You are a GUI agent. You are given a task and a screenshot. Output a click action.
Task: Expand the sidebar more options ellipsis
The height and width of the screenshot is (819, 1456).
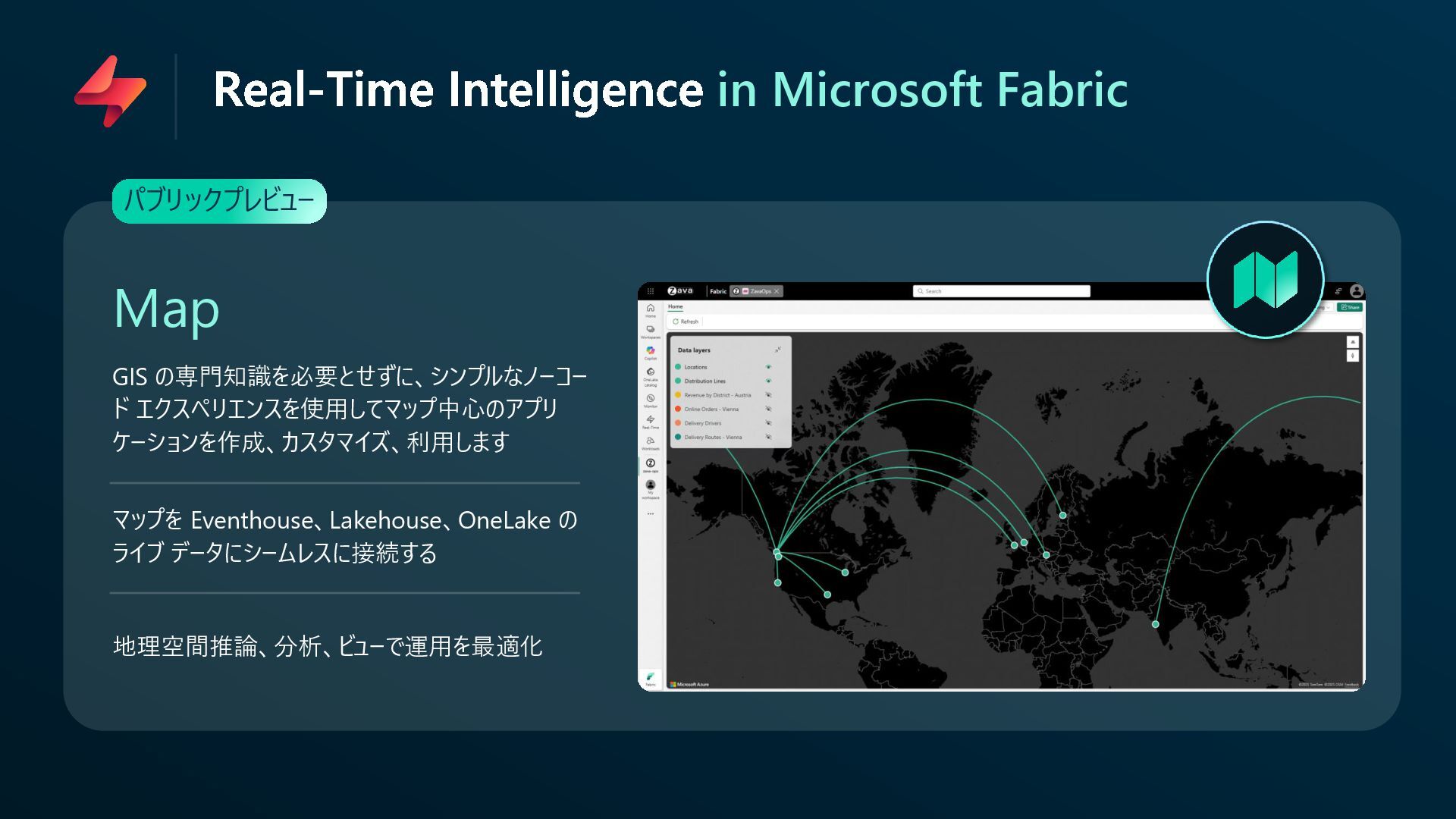pos(650,514)
